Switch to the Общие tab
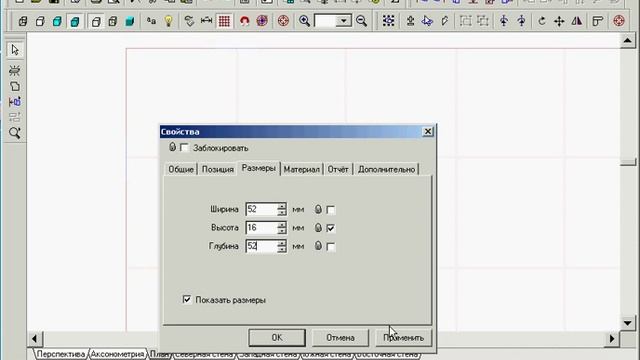 [181, 169]
